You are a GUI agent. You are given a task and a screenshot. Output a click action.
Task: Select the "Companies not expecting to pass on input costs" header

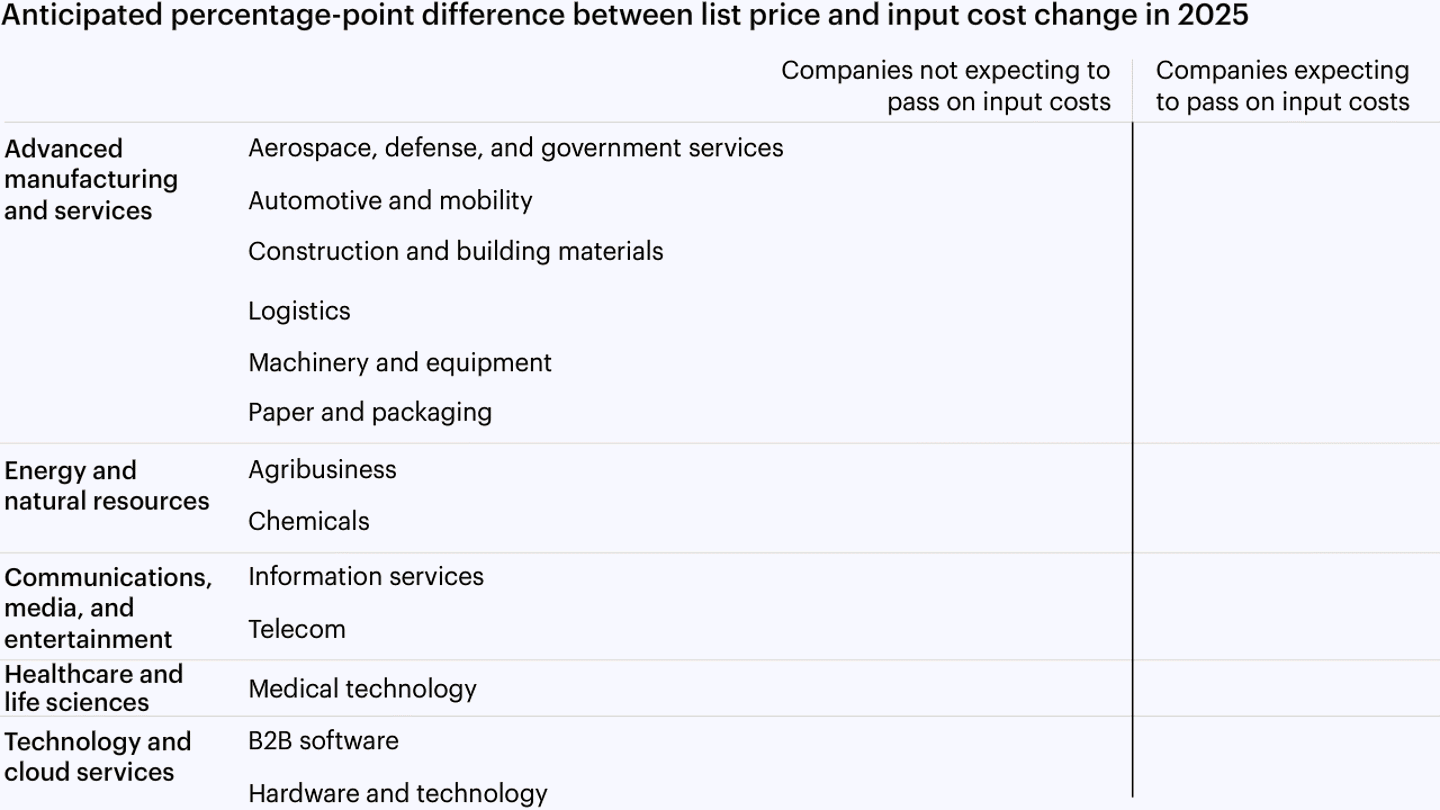tap(945, 86)
